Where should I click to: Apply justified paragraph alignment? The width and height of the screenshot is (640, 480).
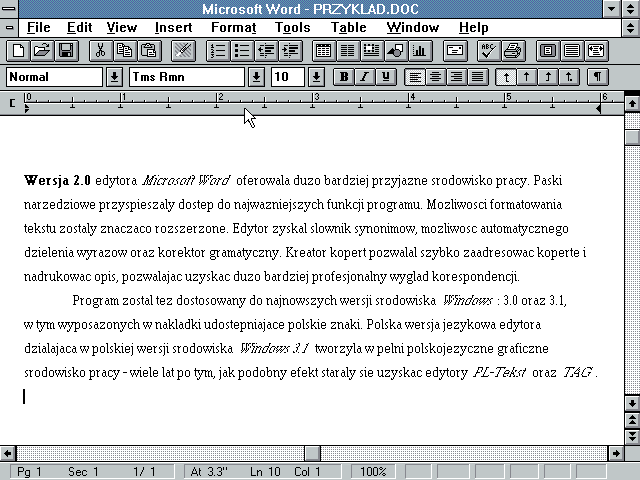(478, 77)
